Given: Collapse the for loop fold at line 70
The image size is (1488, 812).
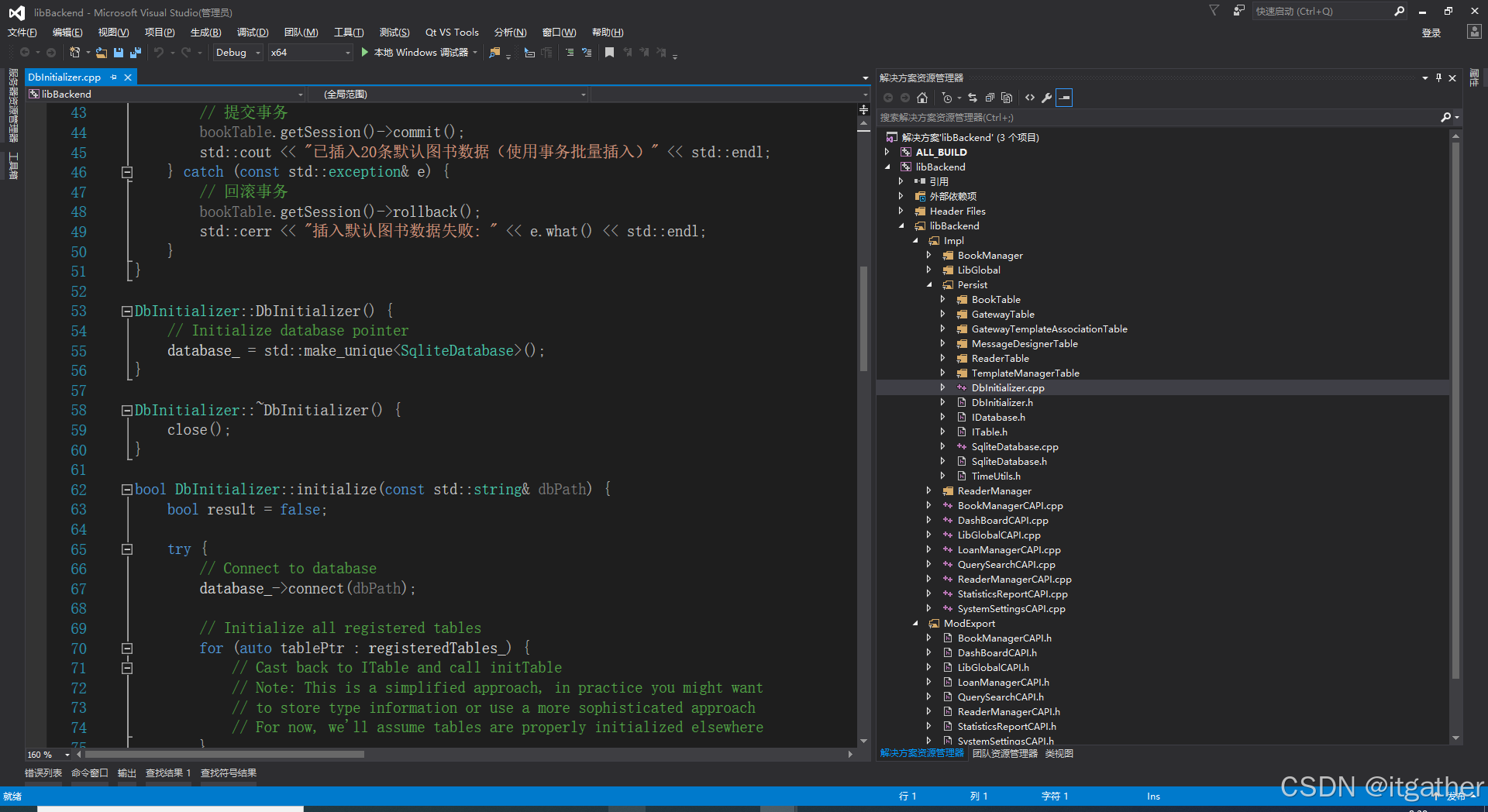Looking at the screenshot, I should [127, 649].
